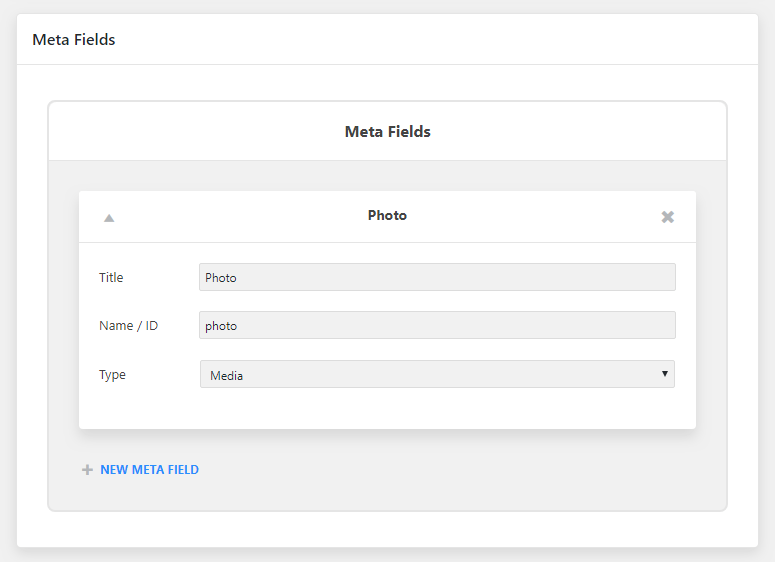Click the top-left Meta Fields panel title
The width and height of the screenshot is (775, 562).
[74, 40]
